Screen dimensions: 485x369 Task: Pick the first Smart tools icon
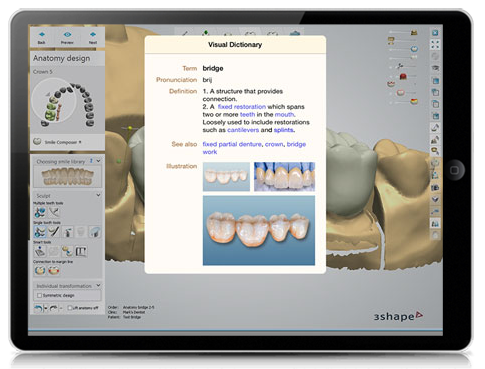[x=40, y=251]
